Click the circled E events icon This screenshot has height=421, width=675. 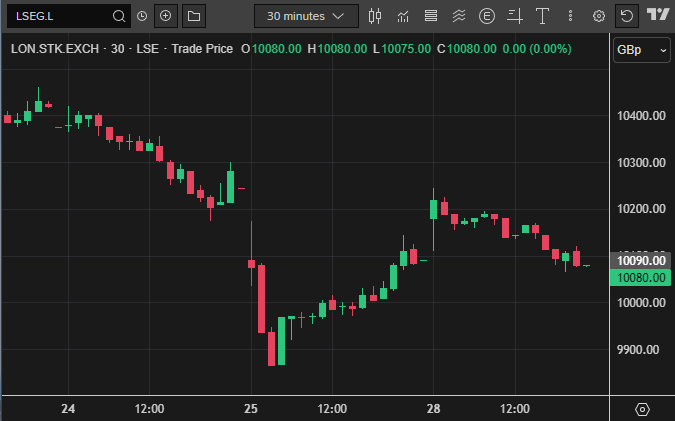click(x=486, y=16)
